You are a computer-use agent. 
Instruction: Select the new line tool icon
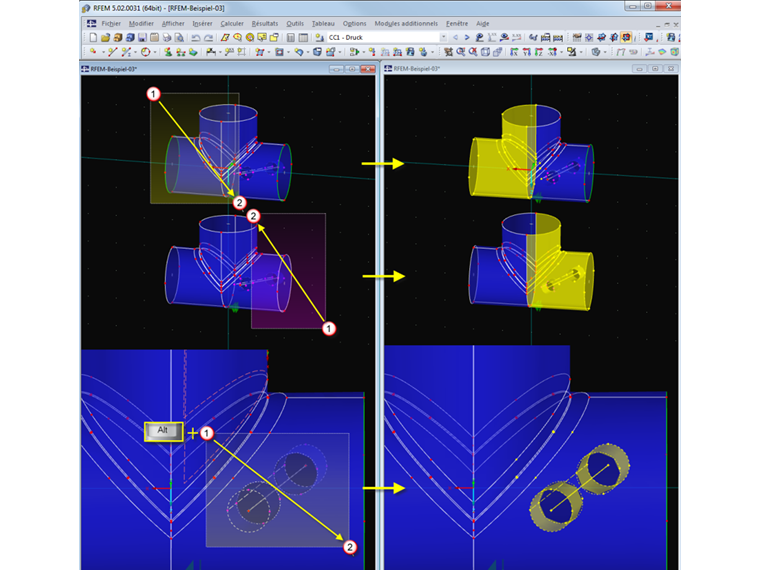[112, 52]
